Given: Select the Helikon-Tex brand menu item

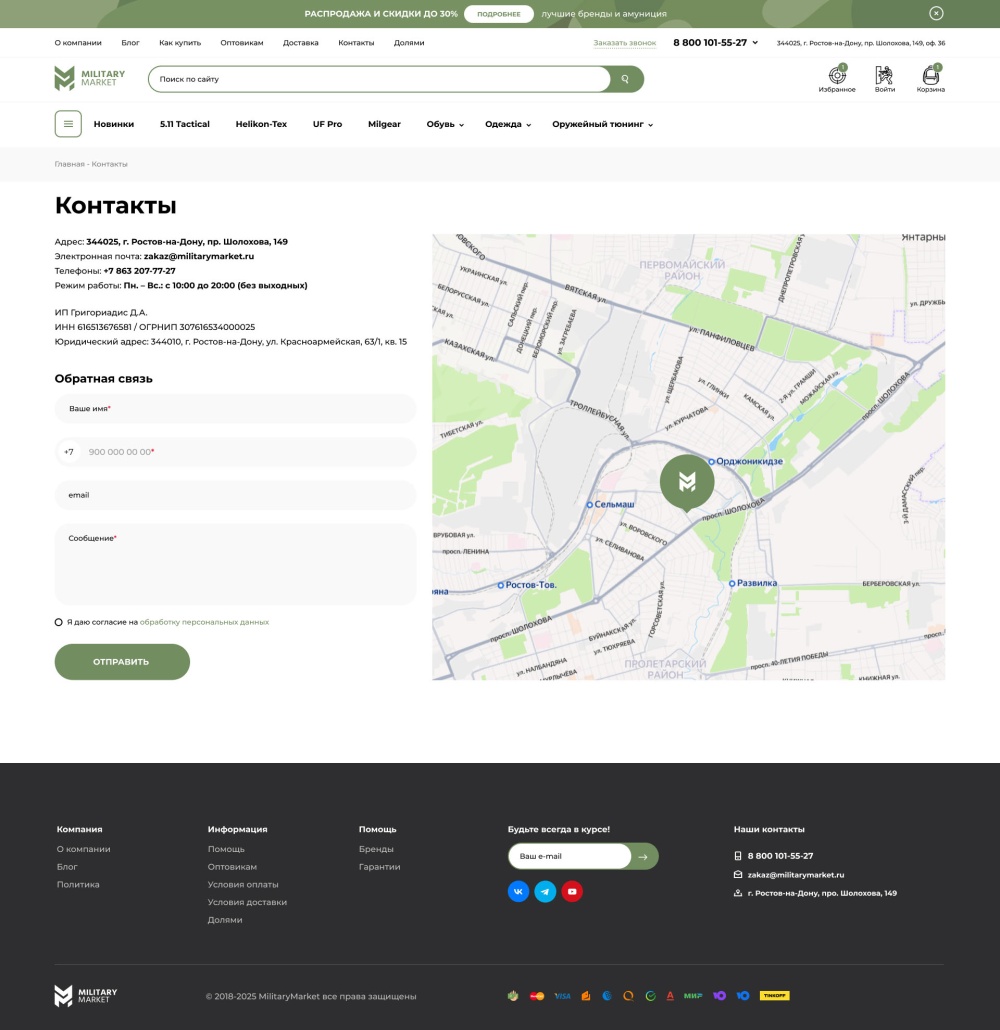Looking at the screenshot, I should (261, 124).
